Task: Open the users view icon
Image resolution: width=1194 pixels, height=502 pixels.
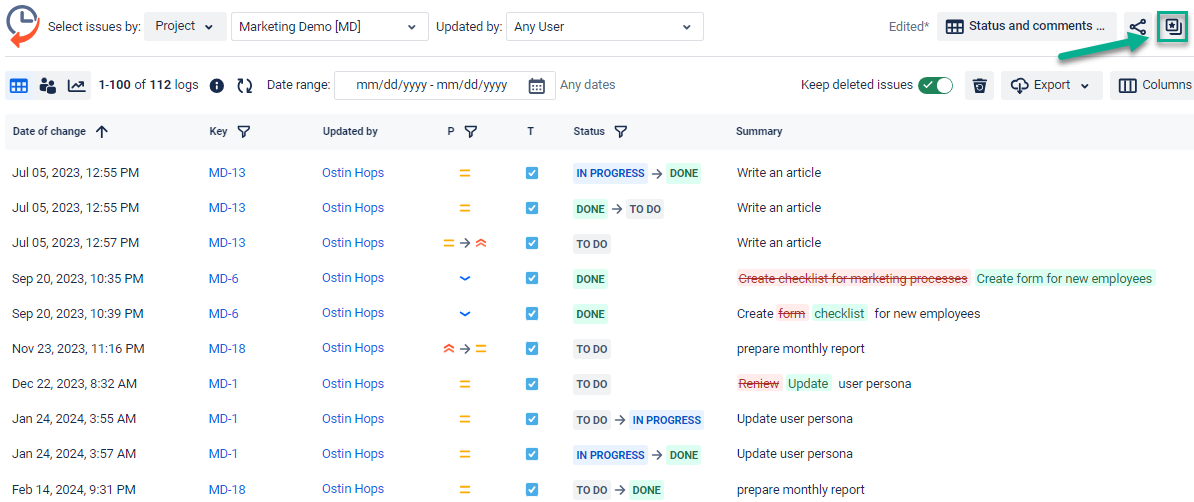Action: tap(47, 86)
